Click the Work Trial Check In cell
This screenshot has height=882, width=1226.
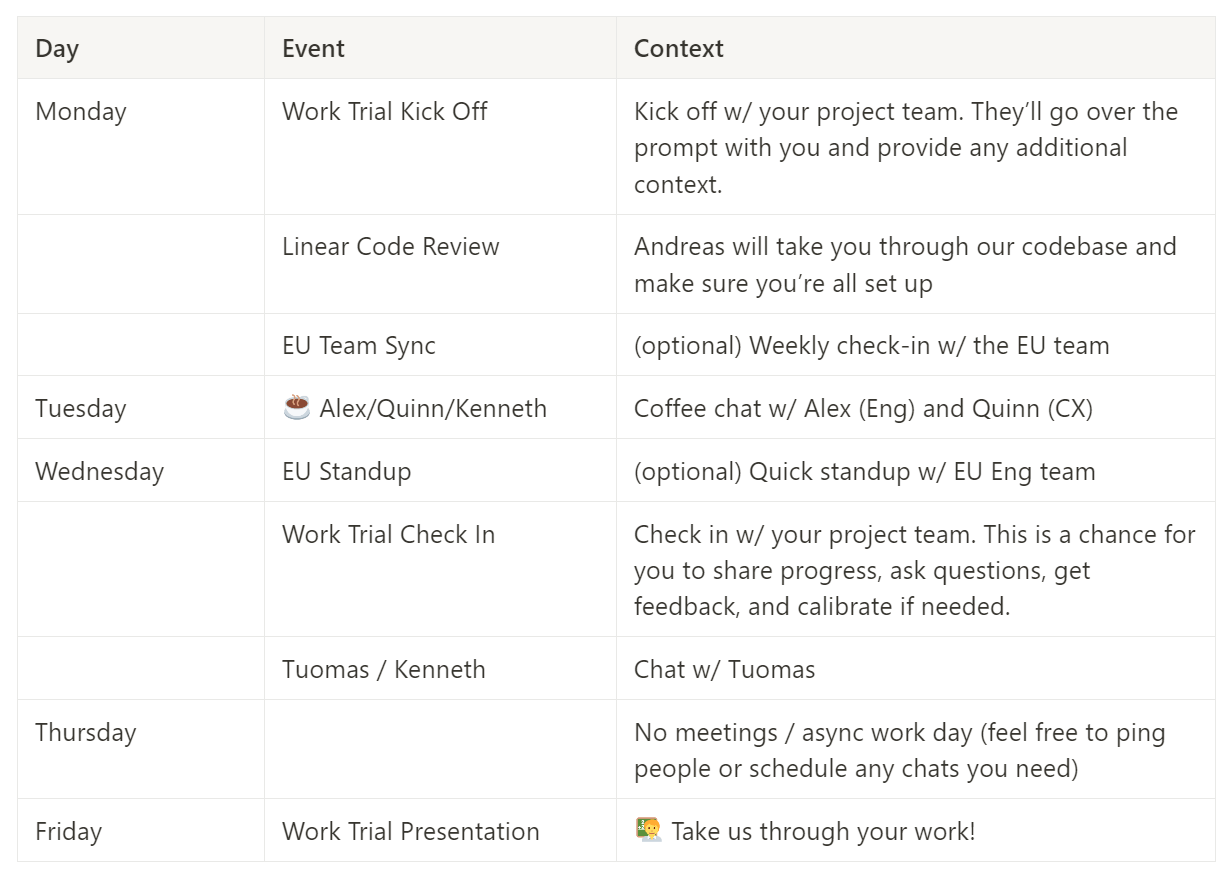click(440, 569)
